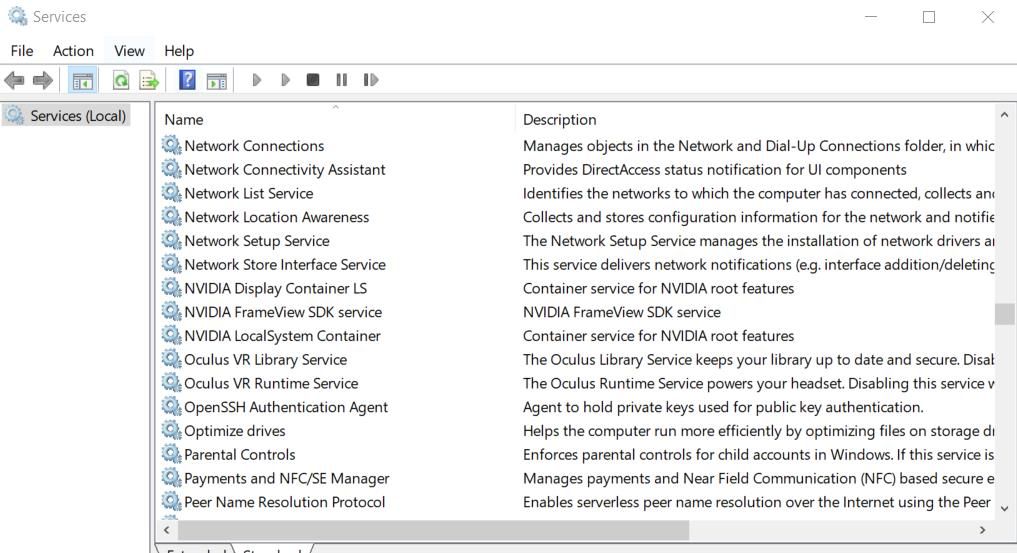Click the vertical scrollbar down arrow

1004,508
